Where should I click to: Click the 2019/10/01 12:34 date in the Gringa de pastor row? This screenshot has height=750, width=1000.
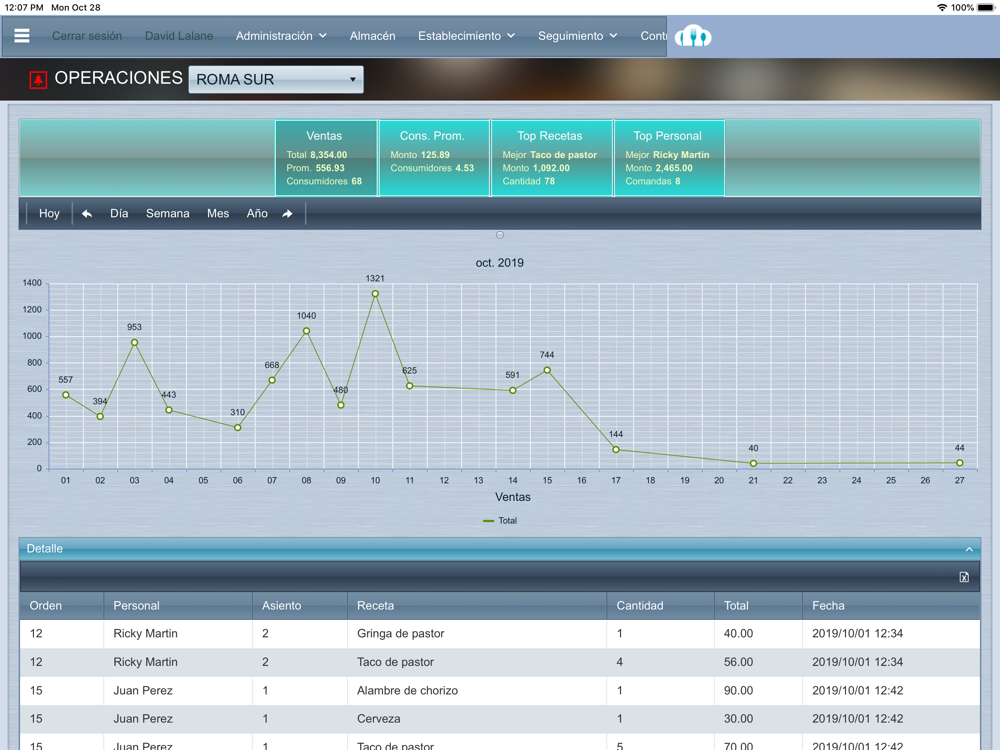coord(858,634)
